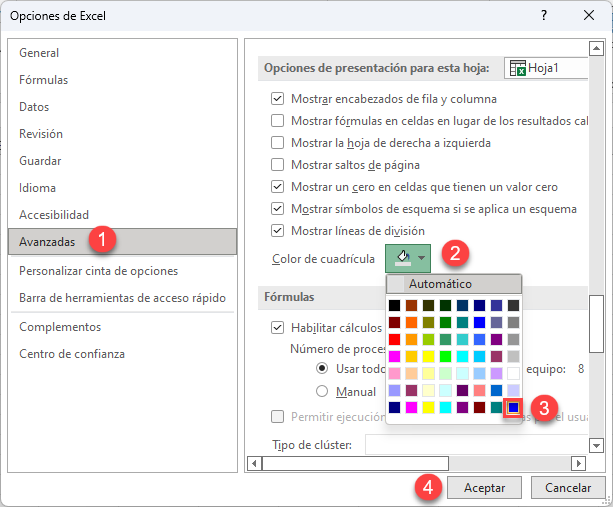Open the Revisión options page

[122, 134]
